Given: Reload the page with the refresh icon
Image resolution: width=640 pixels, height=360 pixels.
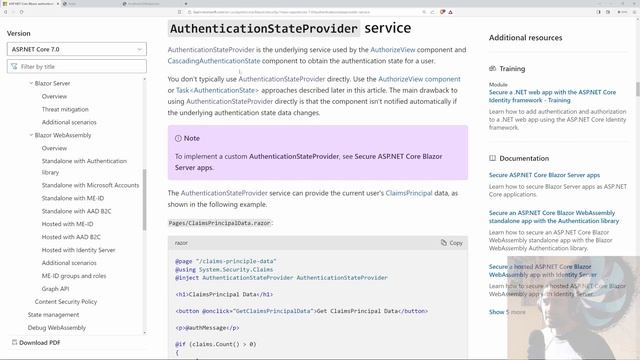Looking at the screenshot, I should [21, 12].
